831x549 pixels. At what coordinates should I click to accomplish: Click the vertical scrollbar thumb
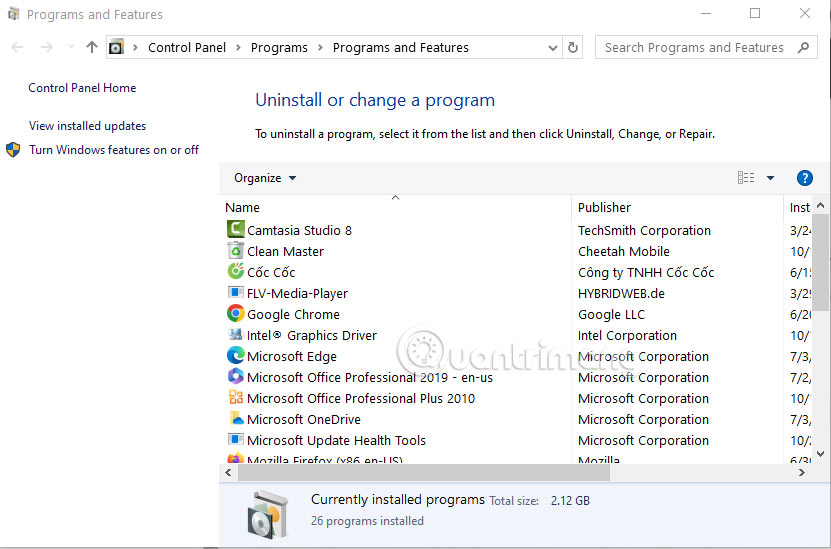click(820, 262)
